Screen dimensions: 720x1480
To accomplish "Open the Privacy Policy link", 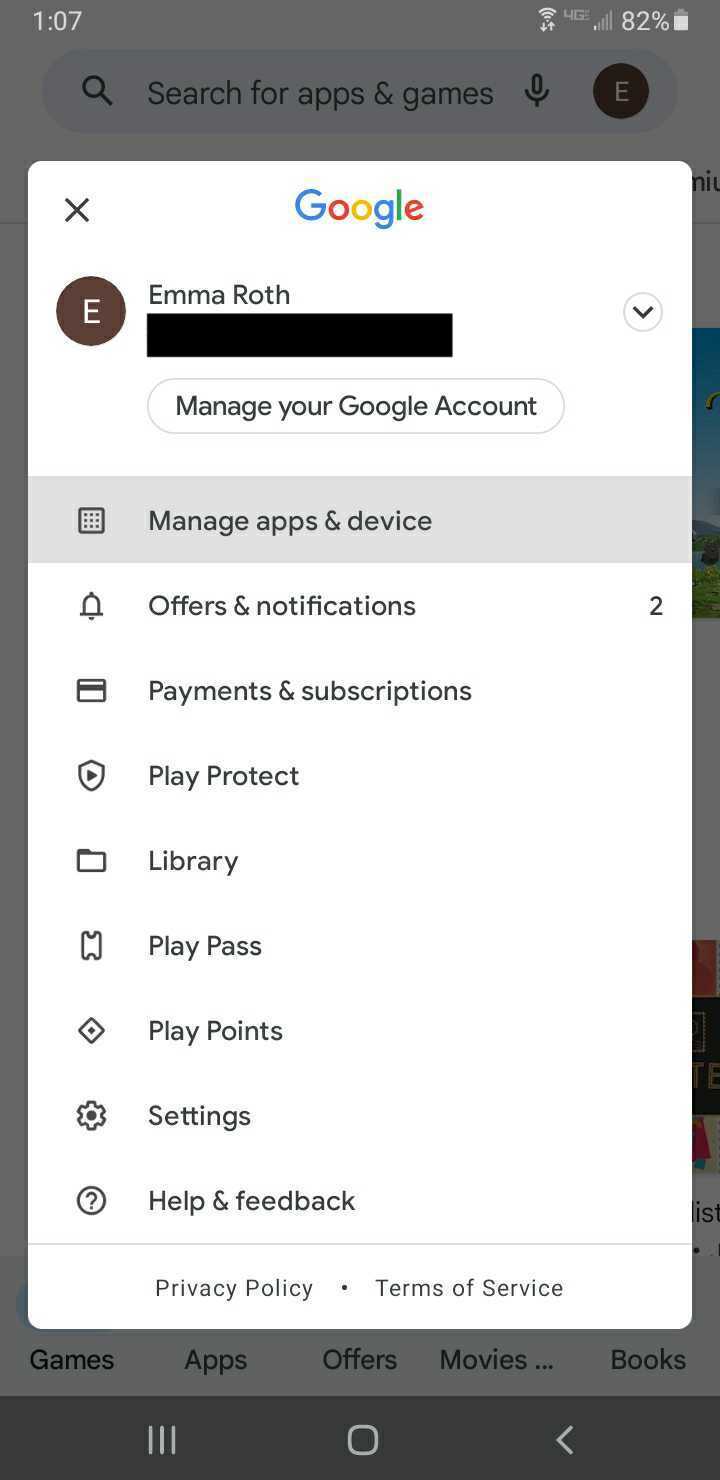I will click(x=234, y=1288).
